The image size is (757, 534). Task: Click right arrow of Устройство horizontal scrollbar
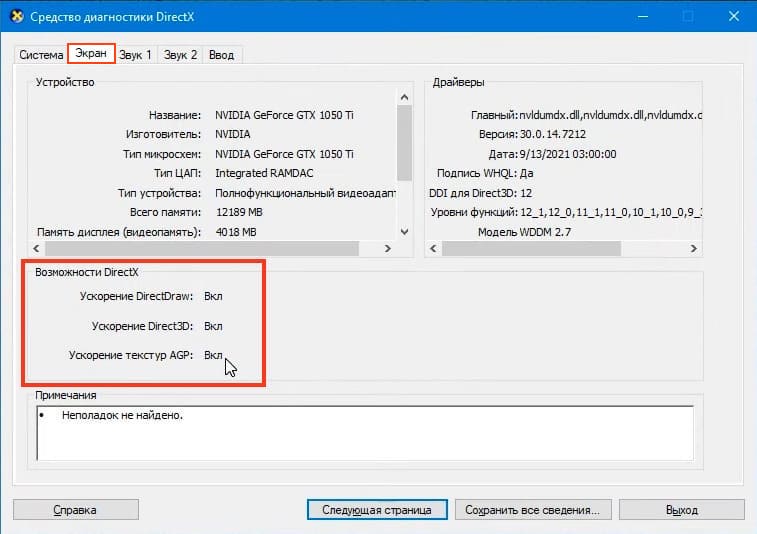tap(388, 249)
